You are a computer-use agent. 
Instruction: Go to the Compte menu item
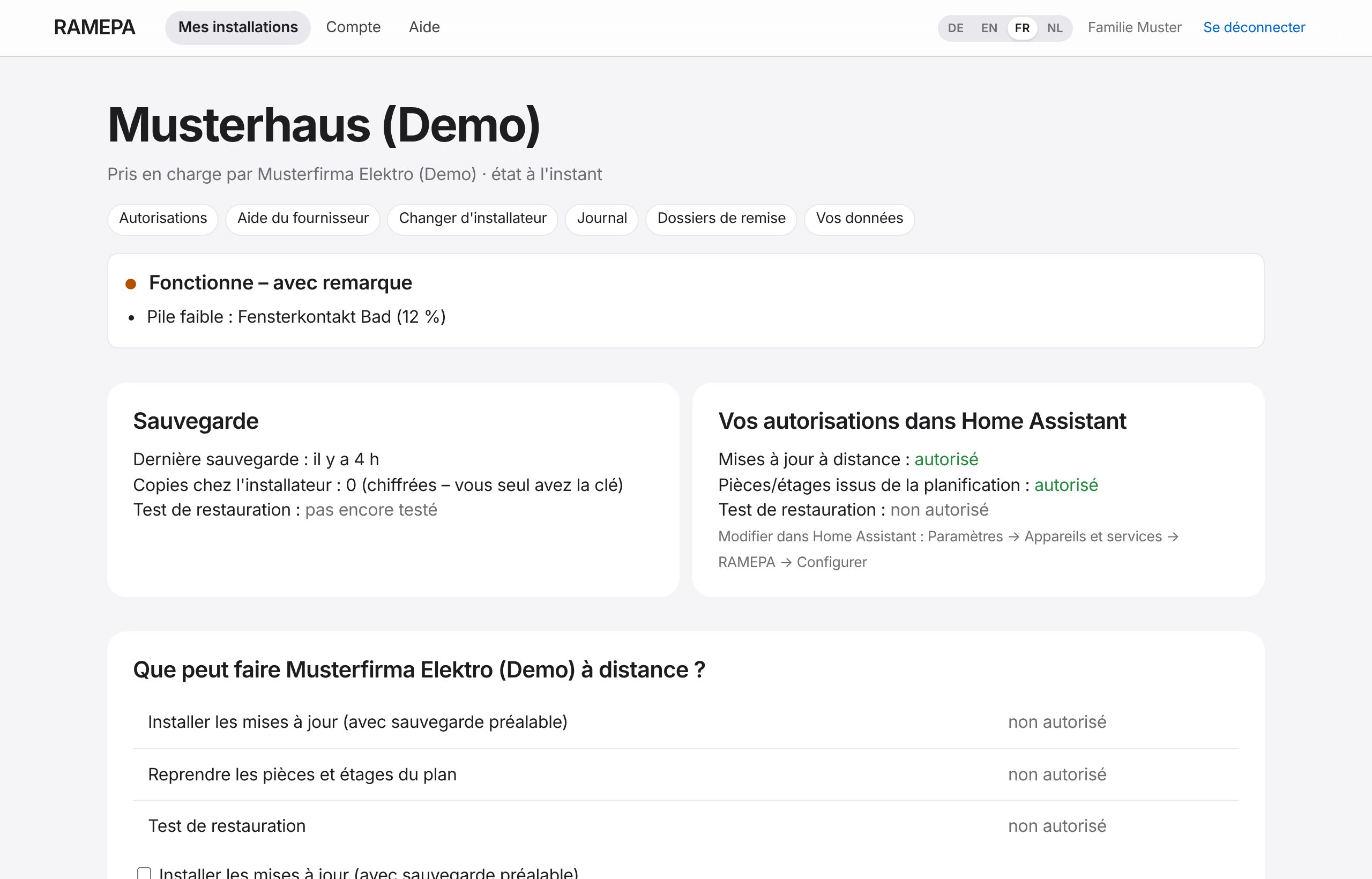pyautogui.click(x=353, y=27)
